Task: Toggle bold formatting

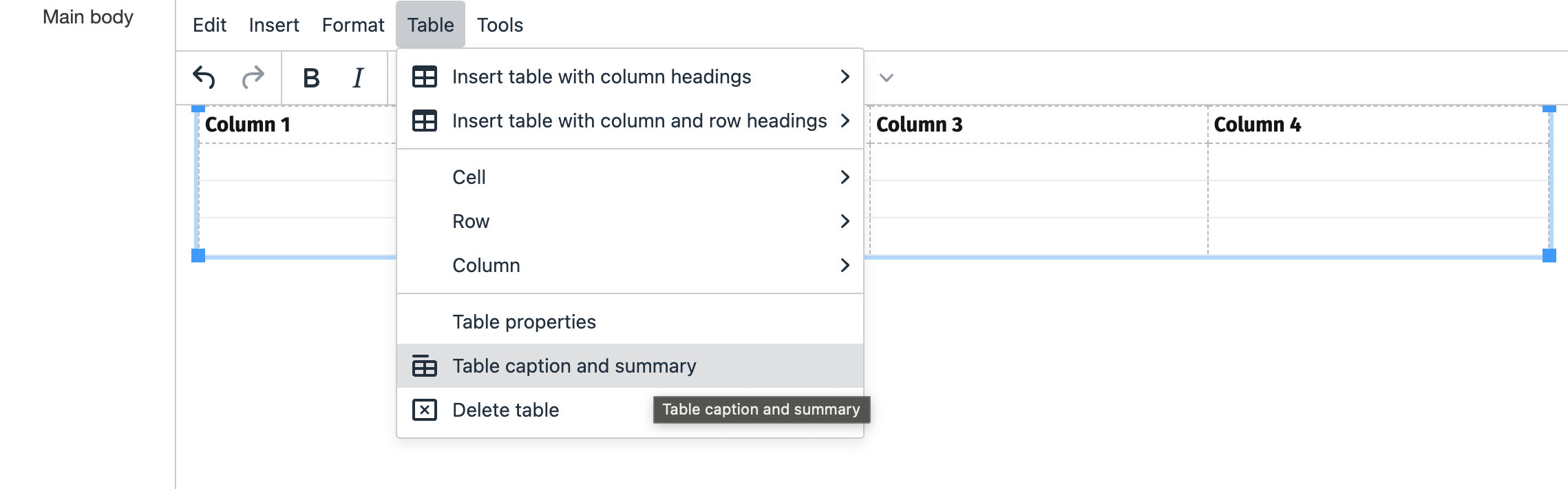Action: (x=311, y=78)
